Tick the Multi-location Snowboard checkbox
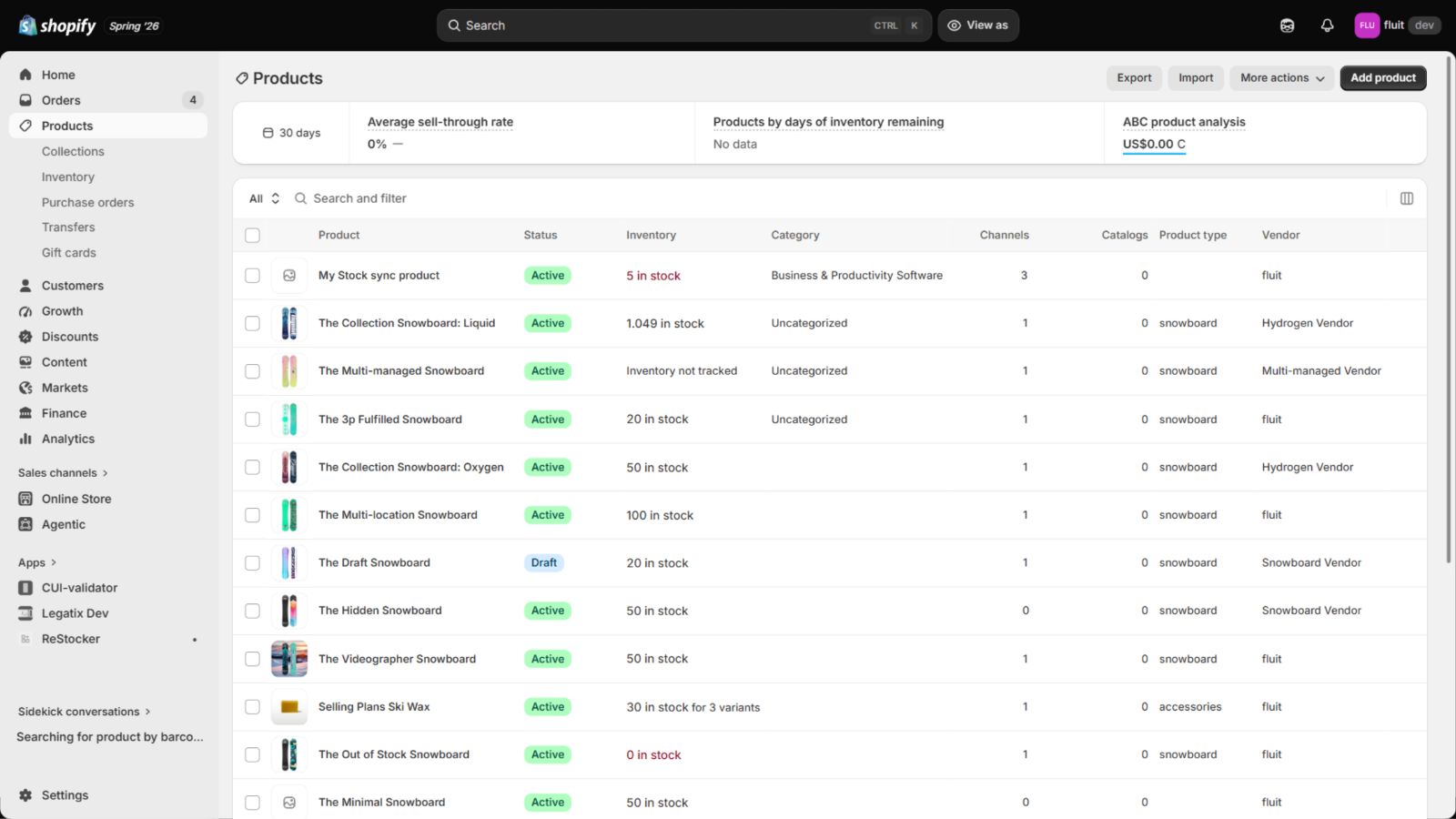Screen dimensions: 1456x819 coord(252,515)
